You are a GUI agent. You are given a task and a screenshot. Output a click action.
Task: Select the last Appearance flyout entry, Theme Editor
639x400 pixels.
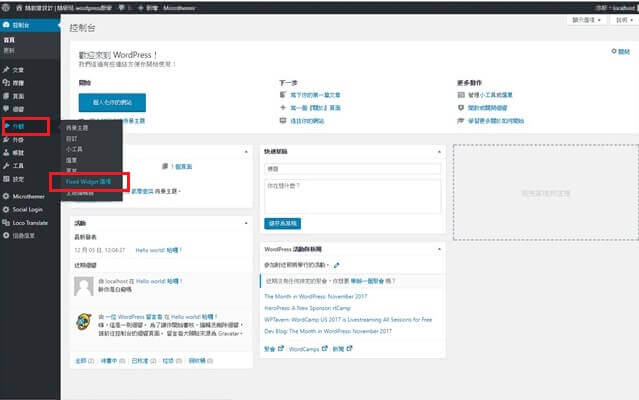point(80,193)
